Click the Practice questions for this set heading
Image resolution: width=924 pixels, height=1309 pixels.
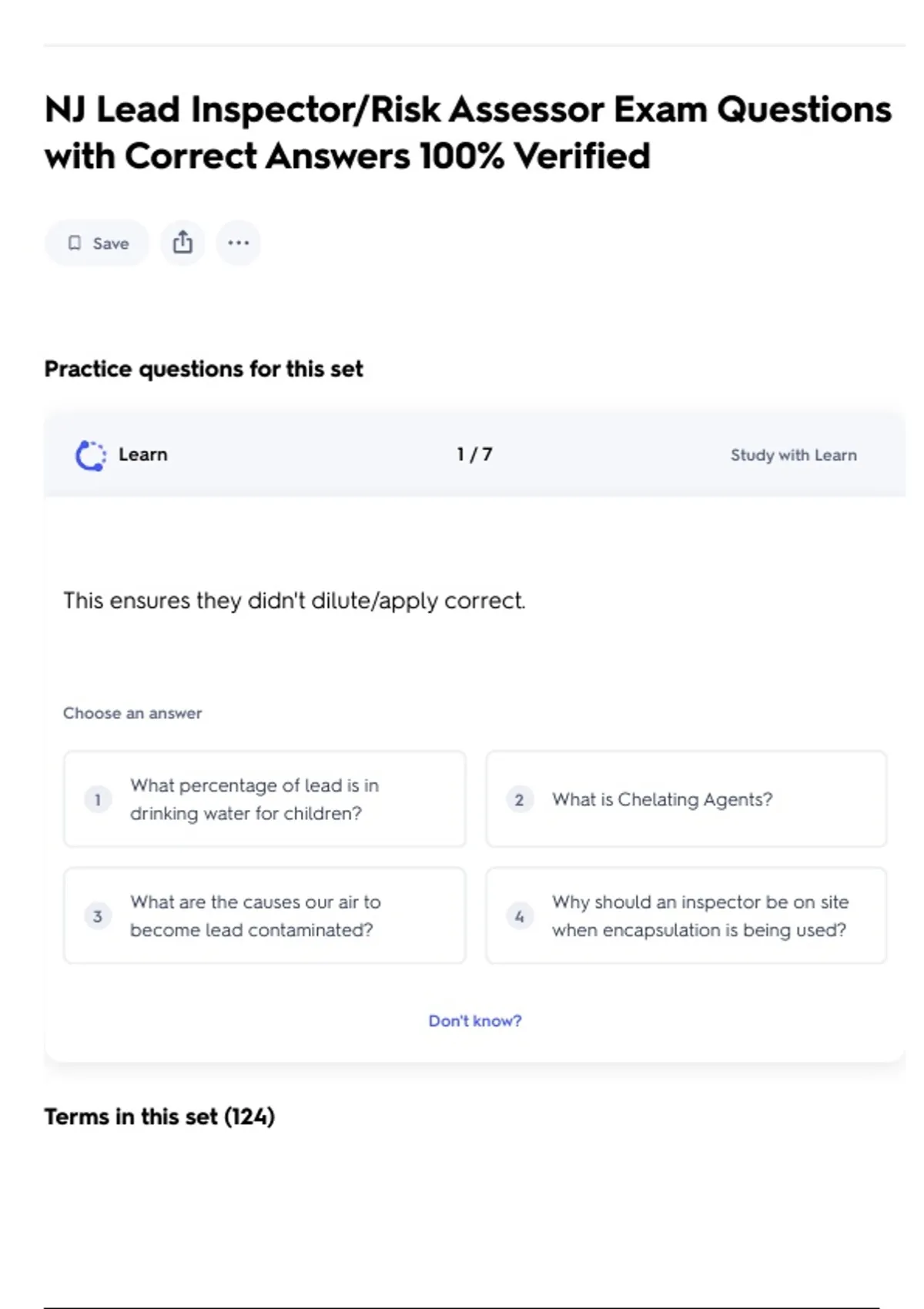(x=203, y=369)
